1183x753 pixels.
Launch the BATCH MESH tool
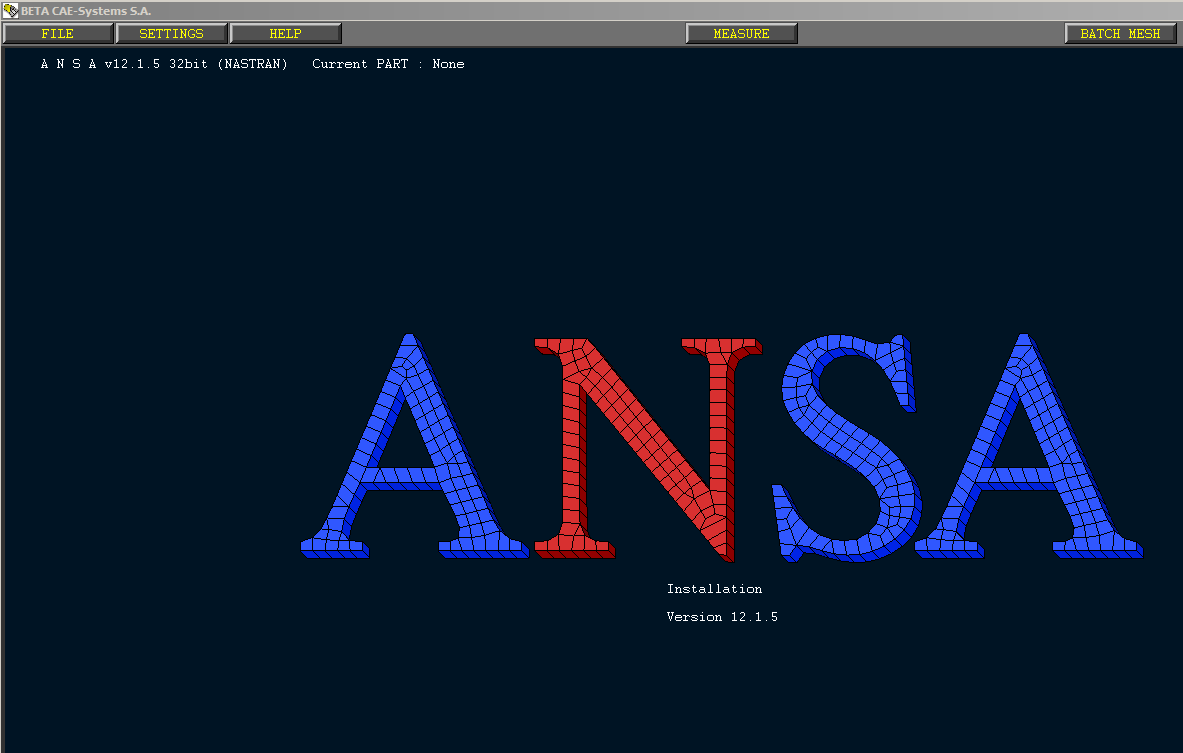(1120, 33)
